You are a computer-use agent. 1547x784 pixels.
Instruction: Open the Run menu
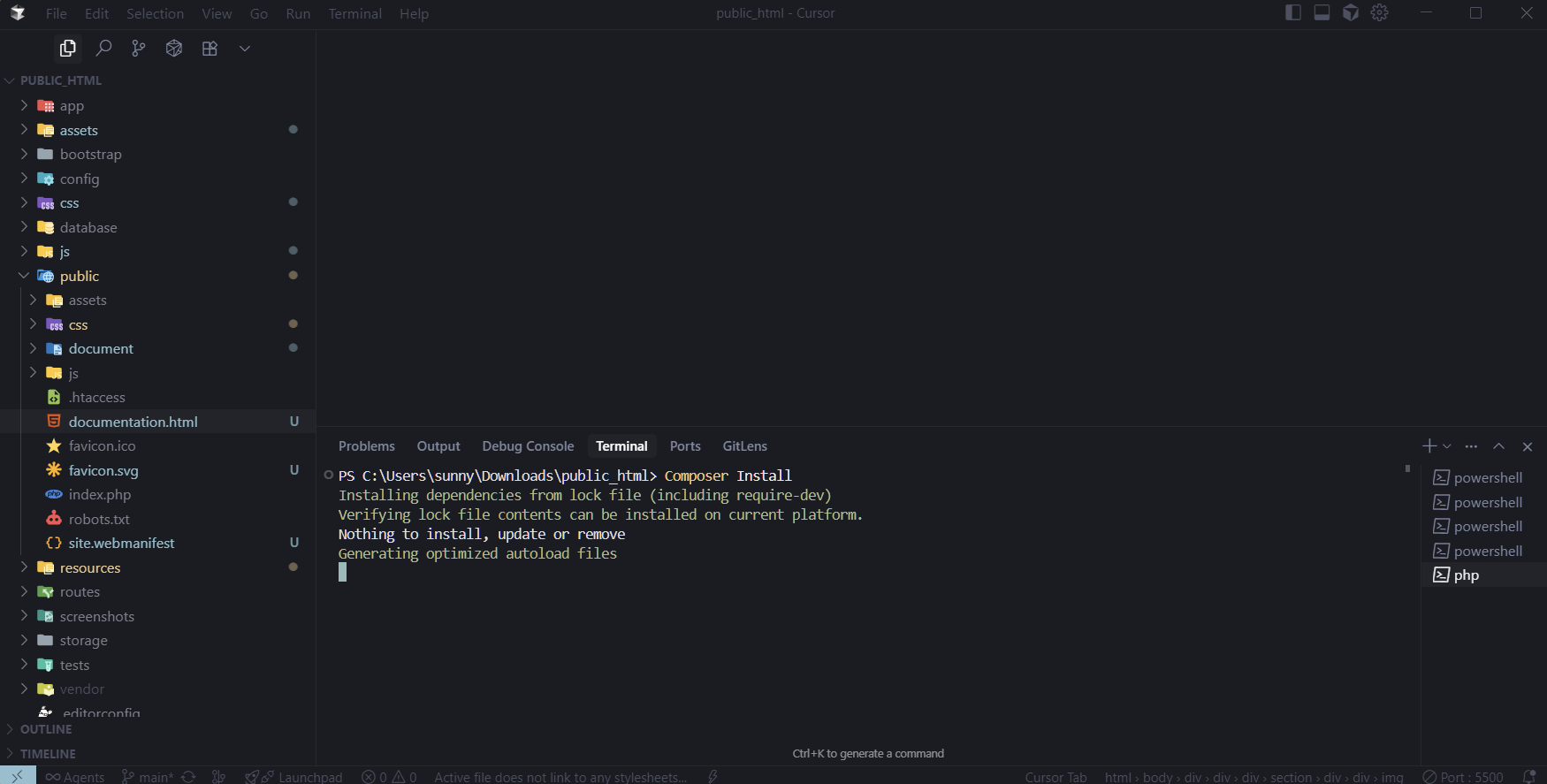coord(298,13)
